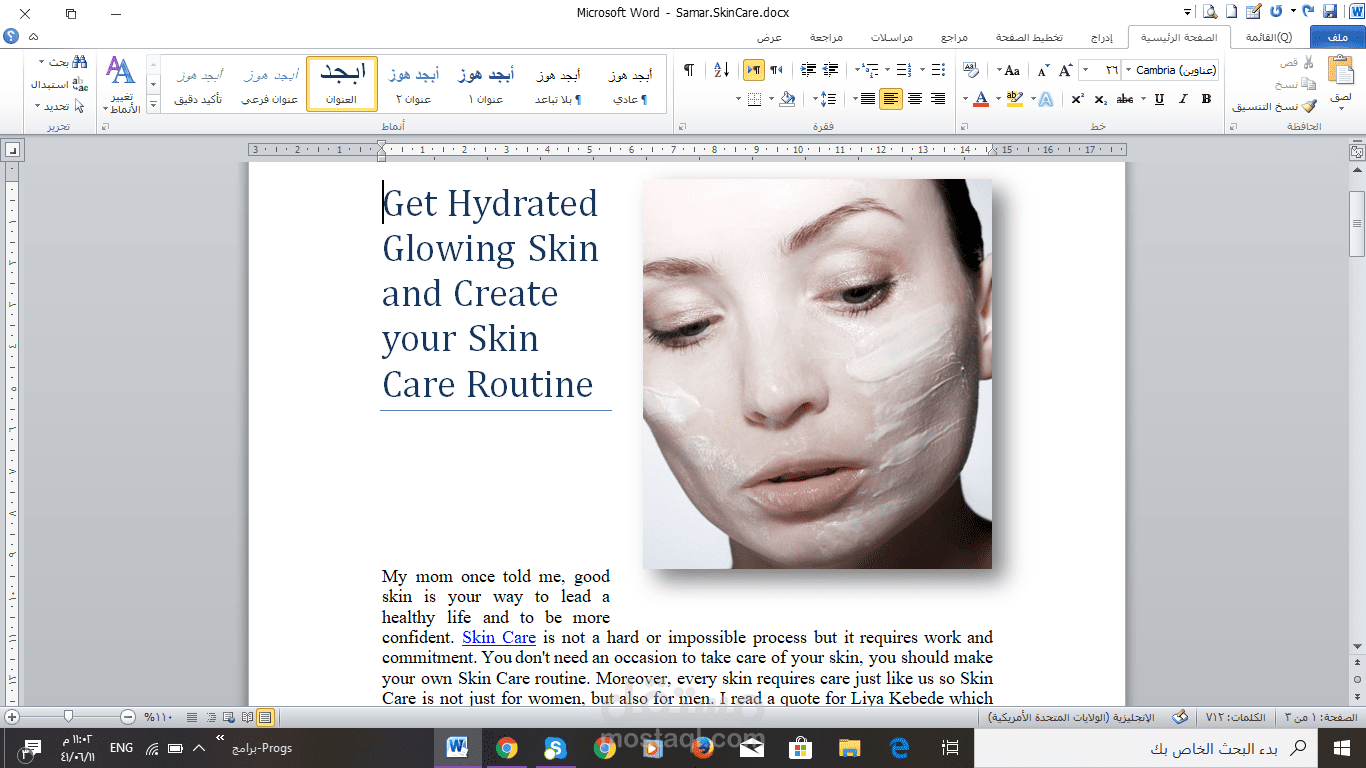Click the Sort A-Z icon

(721, 70)
